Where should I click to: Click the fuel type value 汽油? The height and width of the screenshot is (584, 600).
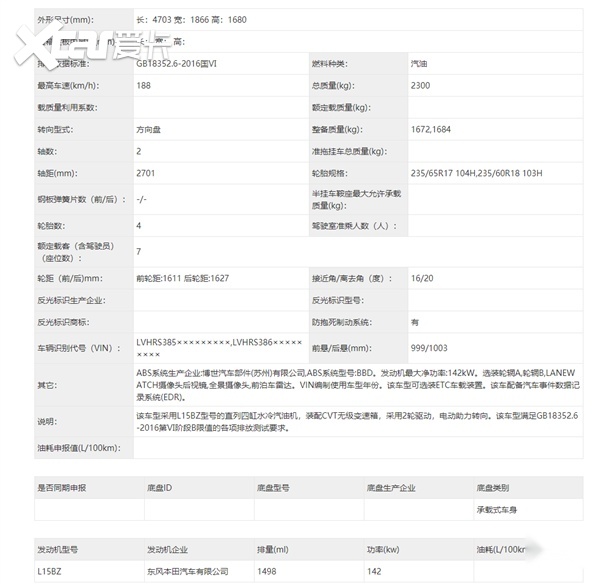click(419, 64)
